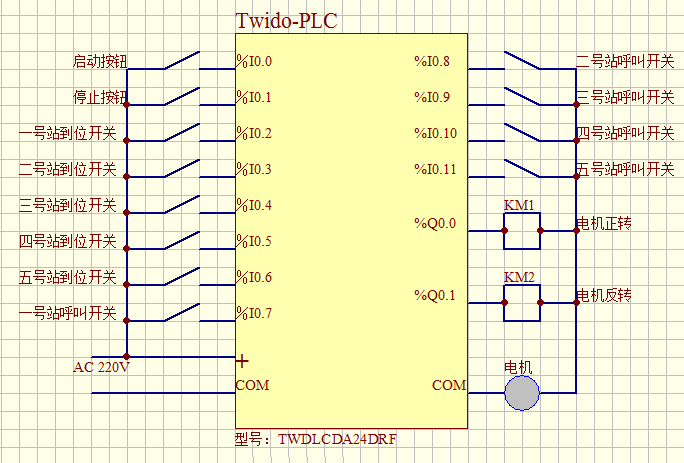Click the %I0.10 input terminal label

(x=435, y=134)
